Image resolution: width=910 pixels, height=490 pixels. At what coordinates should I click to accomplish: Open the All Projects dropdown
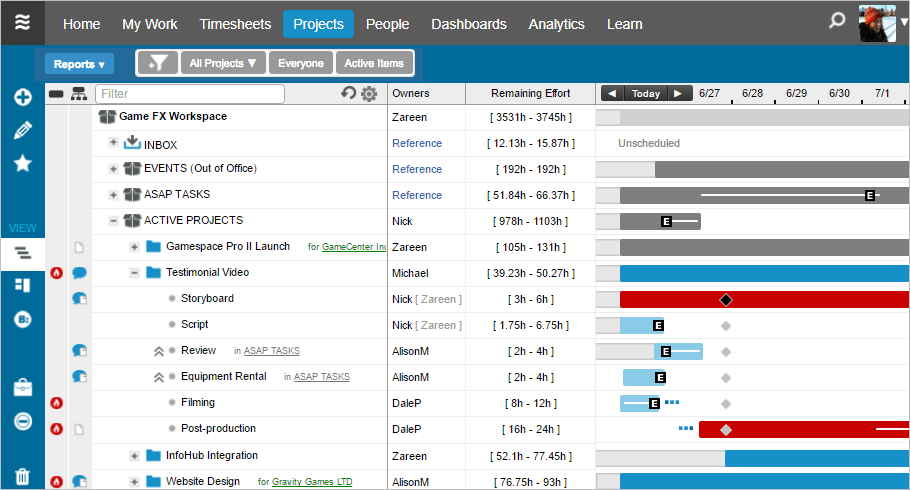[x=222, y=63]
